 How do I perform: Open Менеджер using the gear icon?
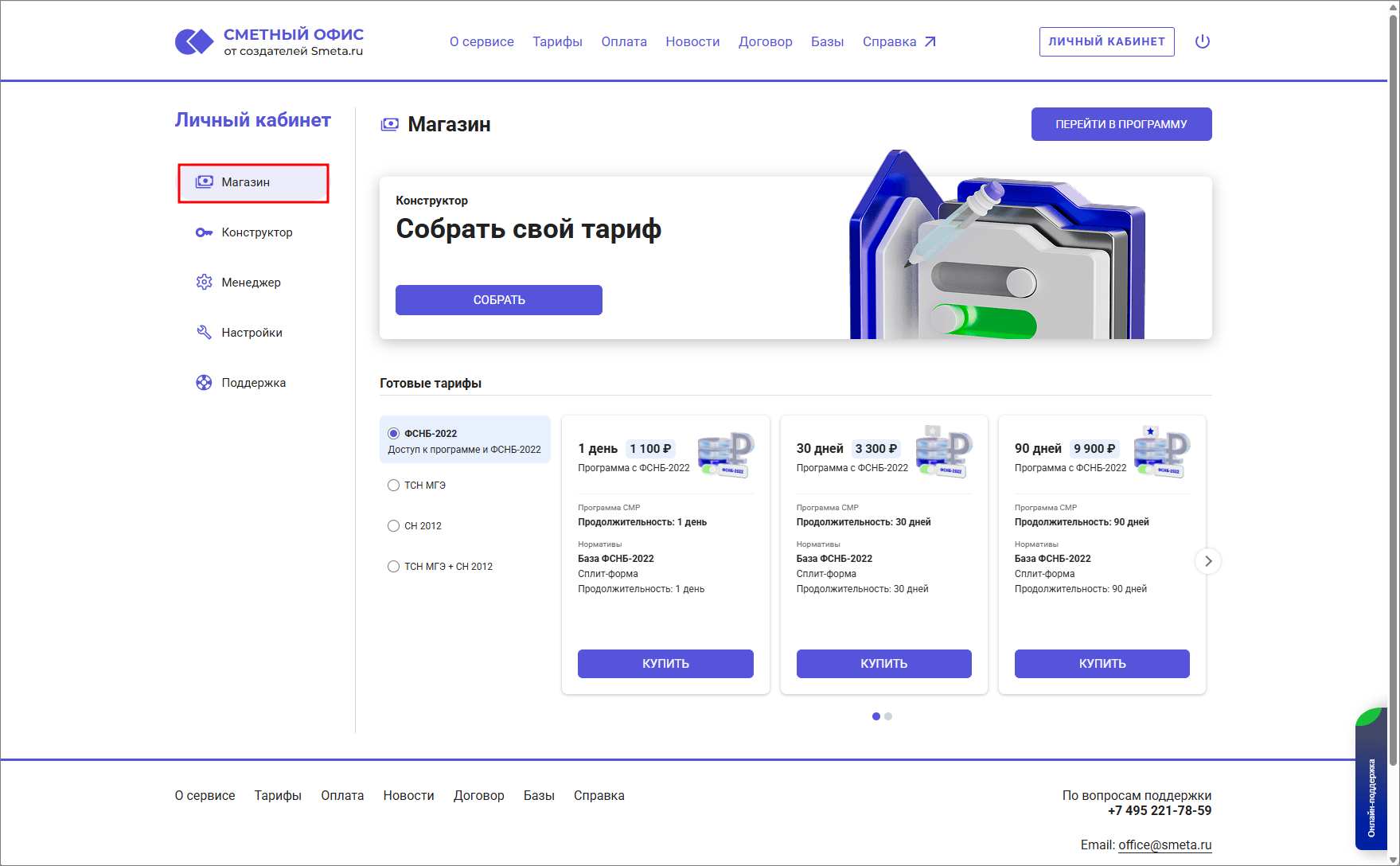(204, 282)
